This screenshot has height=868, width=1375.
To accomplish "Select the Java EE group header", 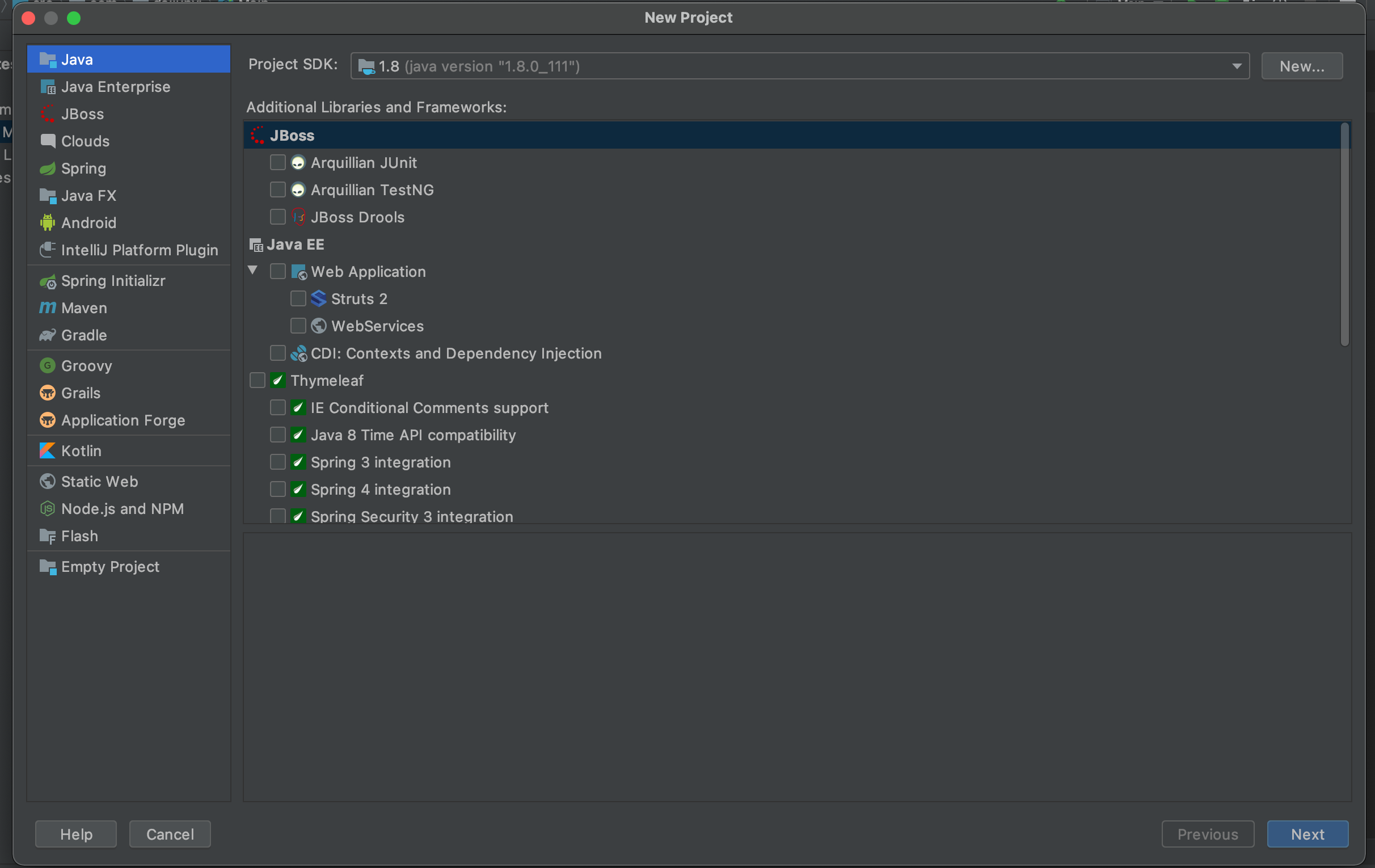I will point(286,245).
